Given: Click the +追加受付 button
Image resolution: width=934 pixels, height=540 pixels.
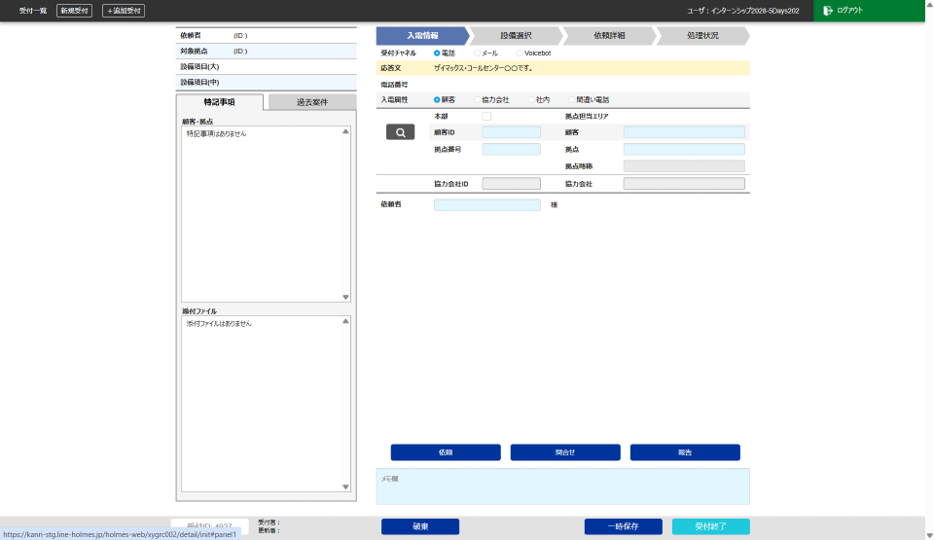Looking at the screenshot, I should (123, 11).
